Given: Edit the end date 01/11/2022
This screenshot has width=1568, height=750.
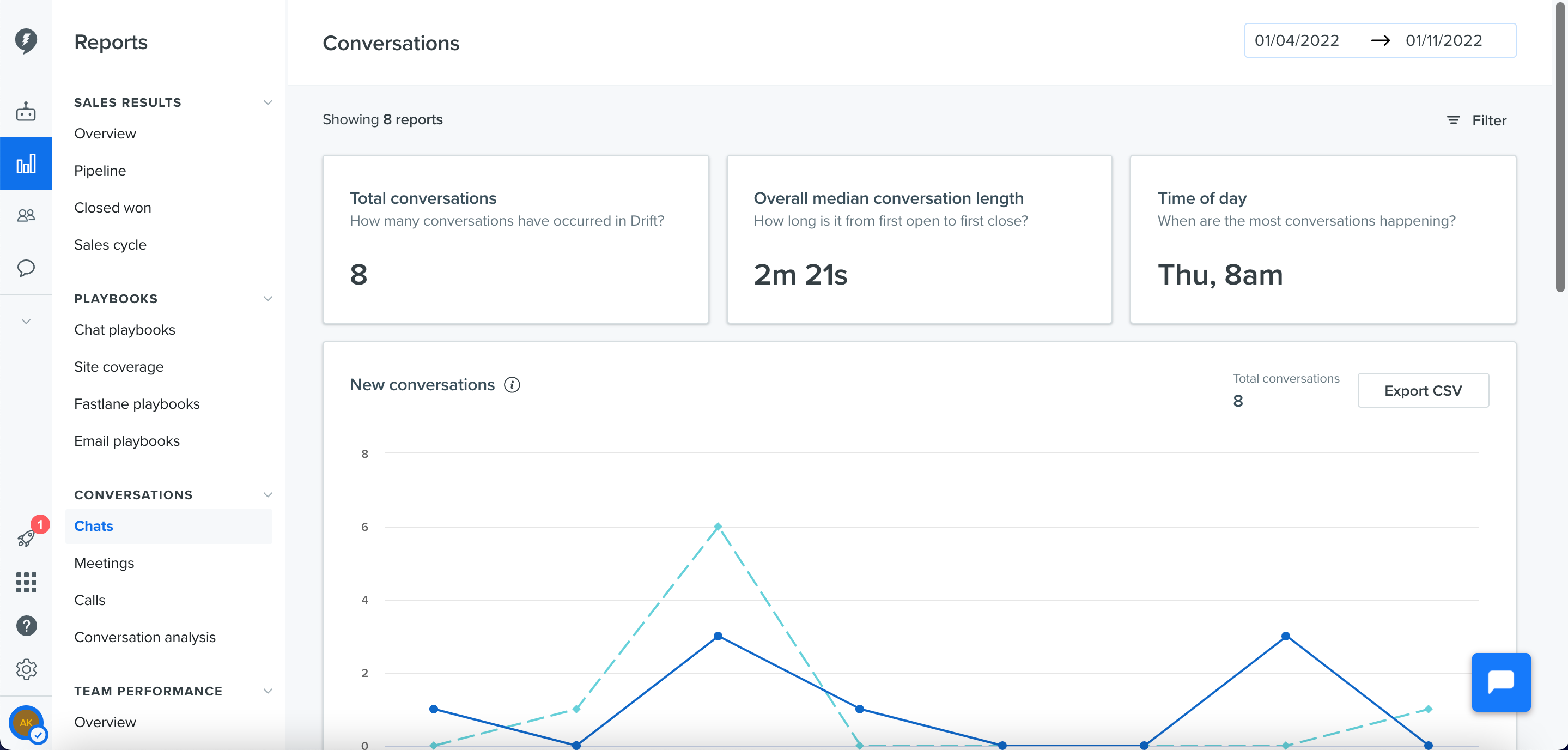Looking at the screenshot, I should tap(1444, 41).
